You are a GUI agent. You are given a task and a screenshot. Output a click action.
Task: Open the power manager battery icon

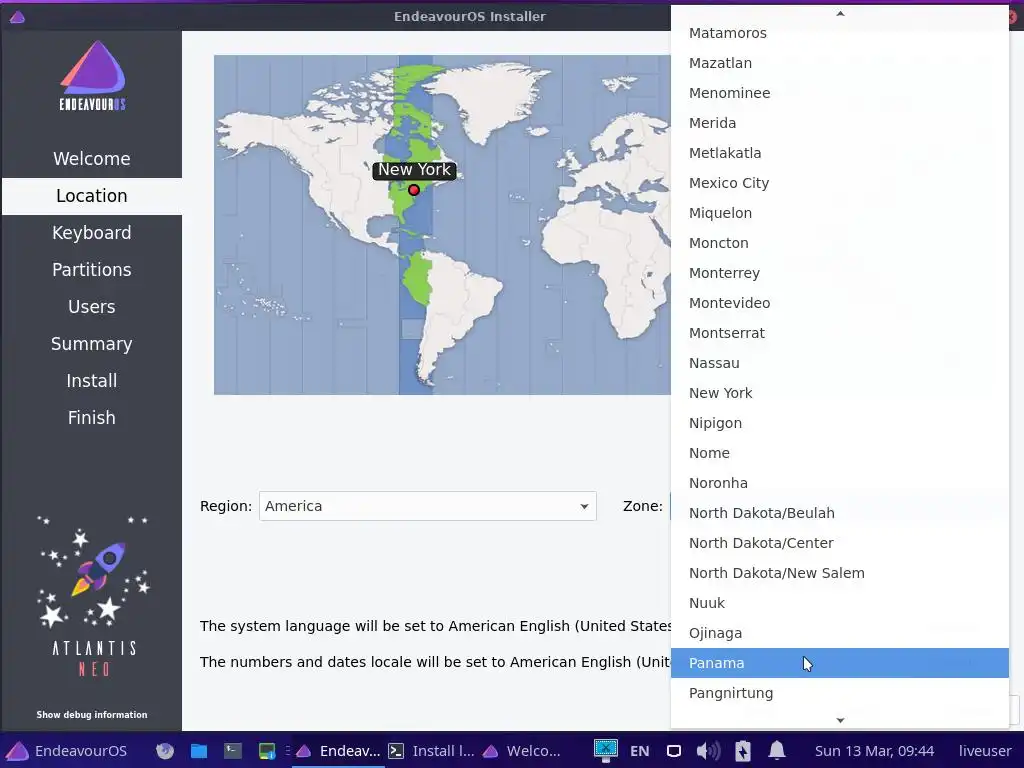point(743,751)
